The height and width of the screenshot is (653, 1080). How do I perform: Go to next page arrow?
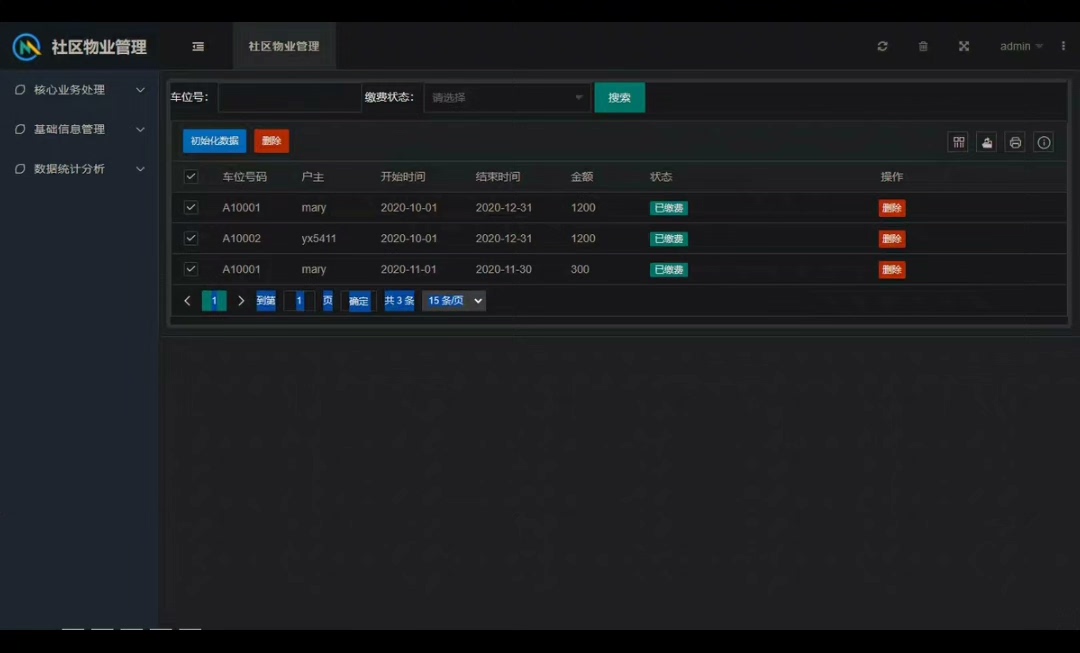(x=241, y=300)
